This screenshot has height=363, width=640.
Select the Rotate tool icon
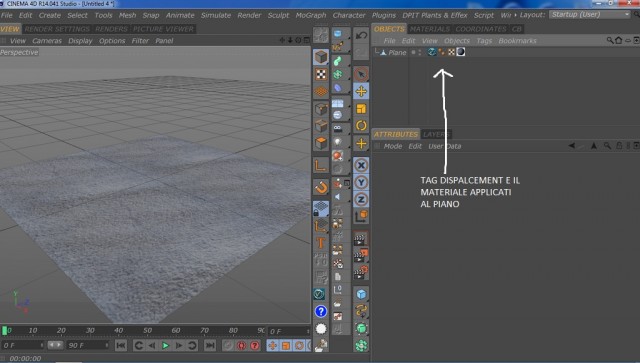coord(361,126)
